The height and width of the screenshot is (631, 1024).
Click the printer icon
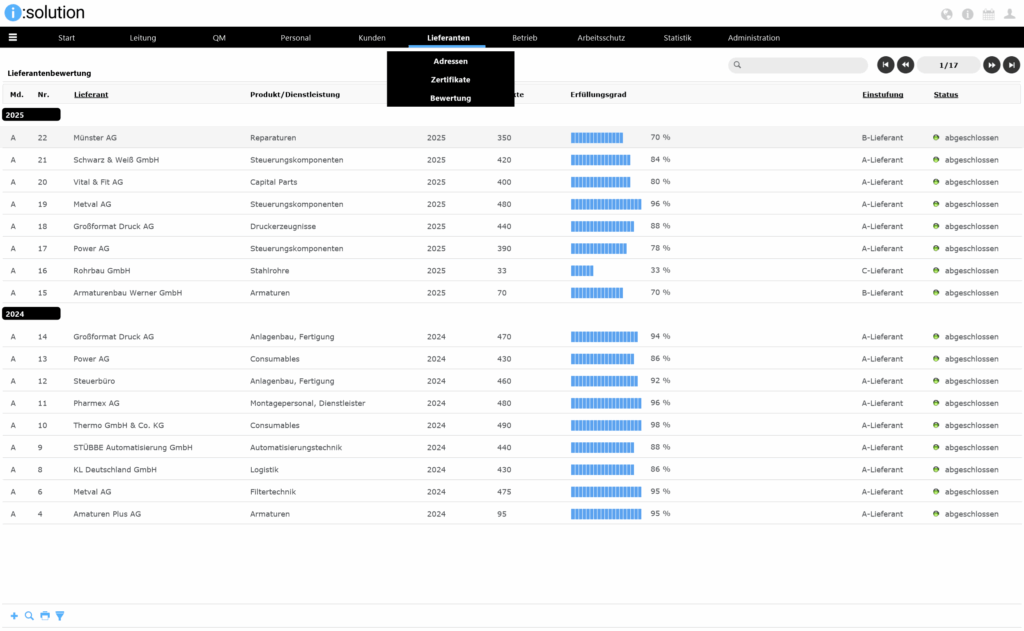pyautogui.click(x=45, y=616)
